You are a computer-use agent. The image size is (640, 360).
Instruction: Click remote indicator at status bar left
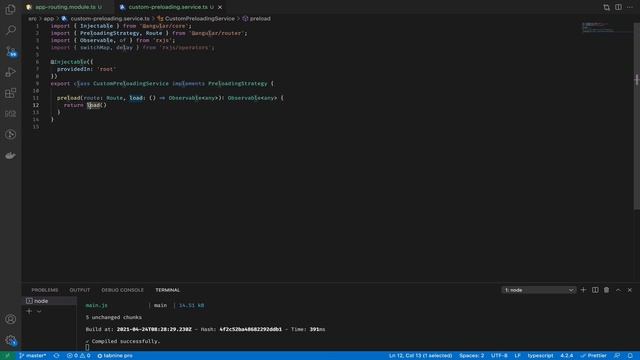[7, 356]
